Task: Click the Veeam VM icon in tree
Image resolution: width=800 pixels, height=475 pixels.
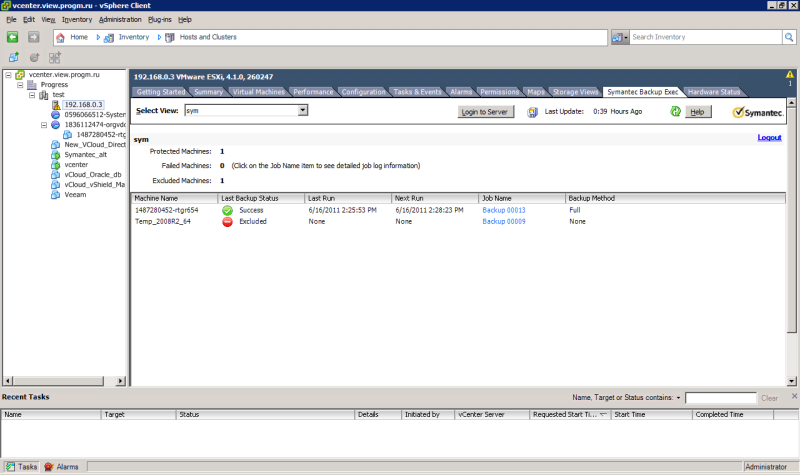Action: [56, 195]
